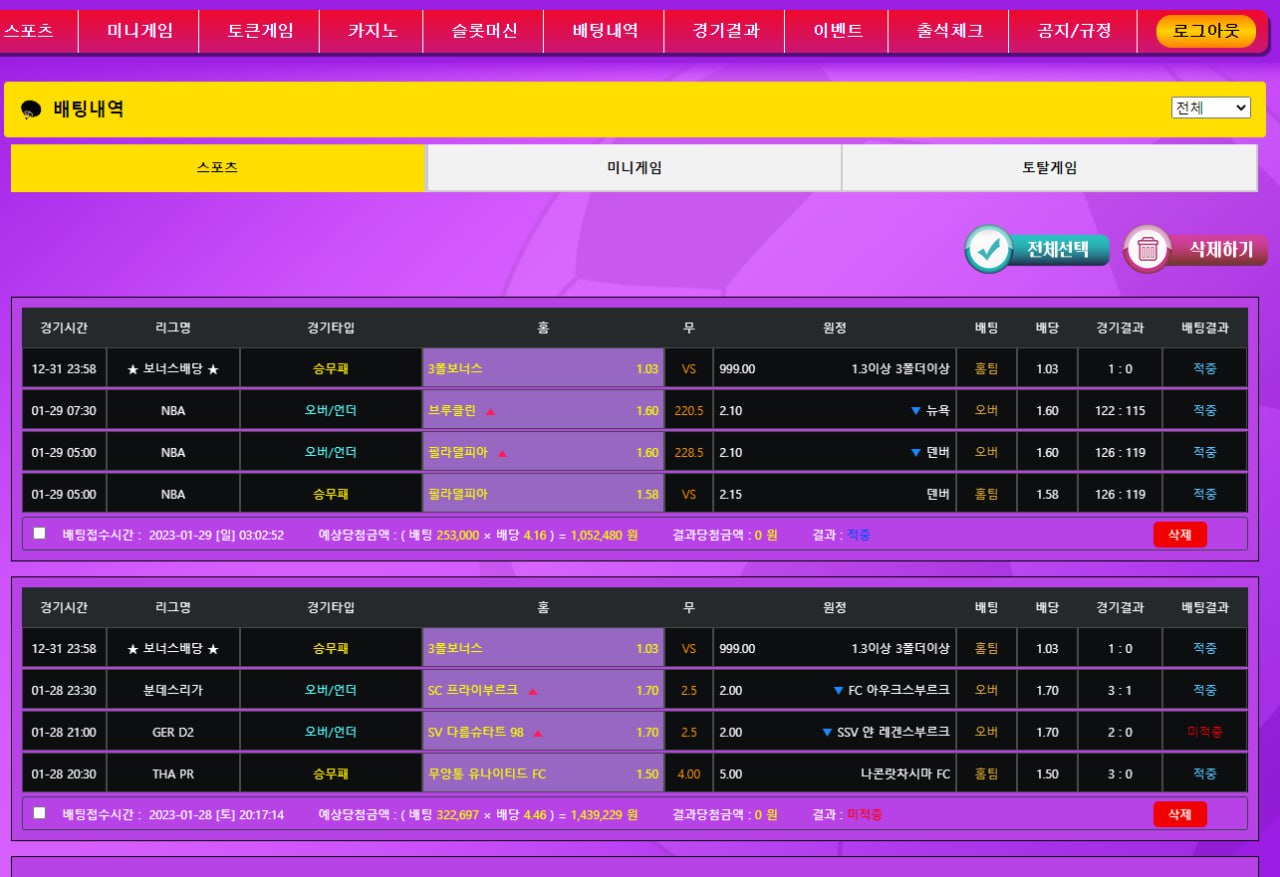The image size is (1280, 877).
Task: Open 카지노 in the top menu
Action: click(x=372, y=31)
